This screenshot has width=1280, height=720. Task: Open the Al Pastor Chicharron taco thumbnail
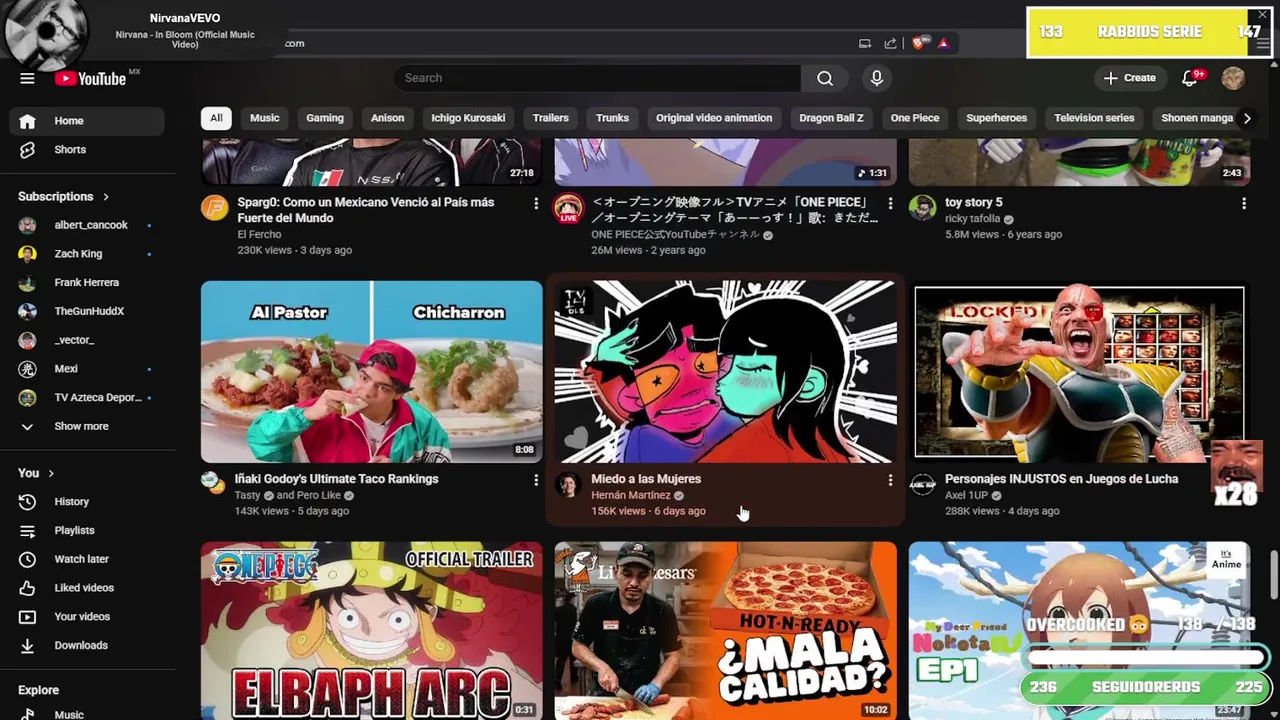372,372
